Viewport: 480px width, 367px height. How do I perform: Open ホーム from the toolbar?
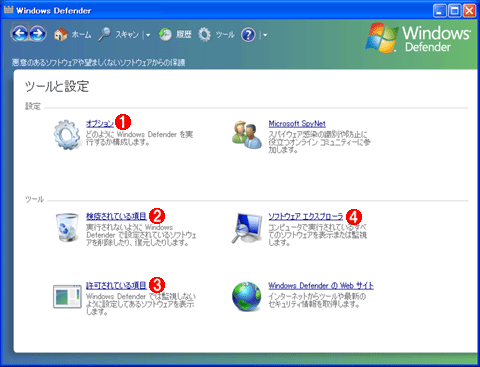click(x=81, y=35)
